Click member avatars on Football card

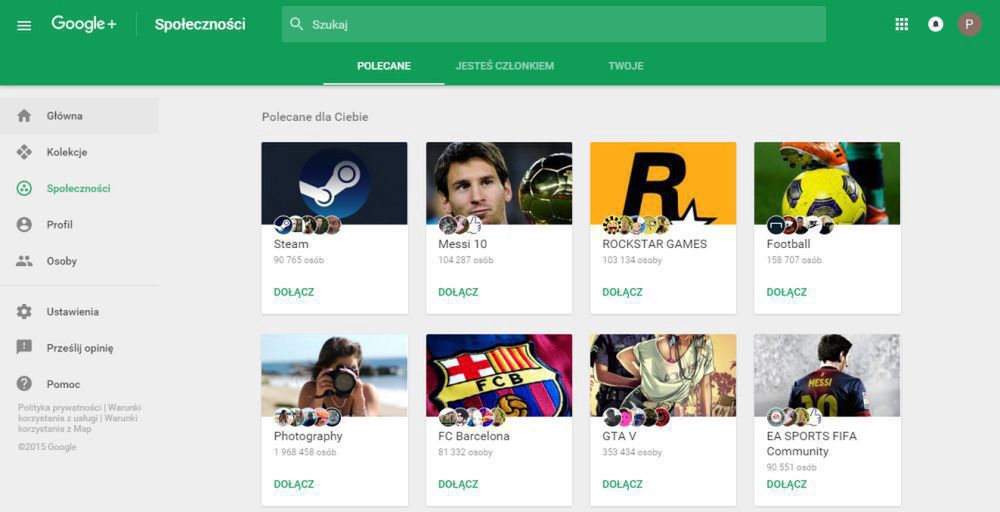800,224
